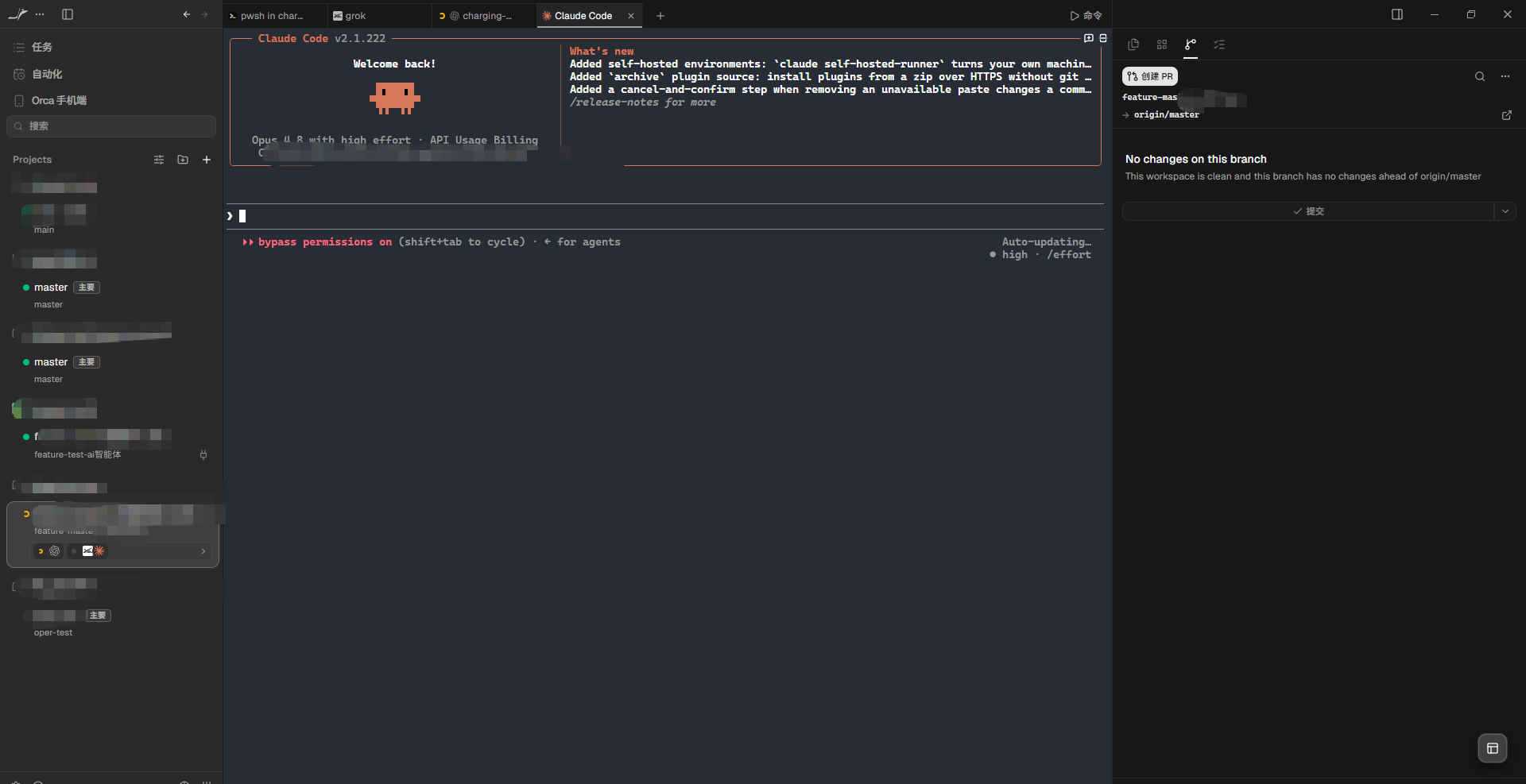
Task: Switch to the grok tab
Action: coord(380,16)
